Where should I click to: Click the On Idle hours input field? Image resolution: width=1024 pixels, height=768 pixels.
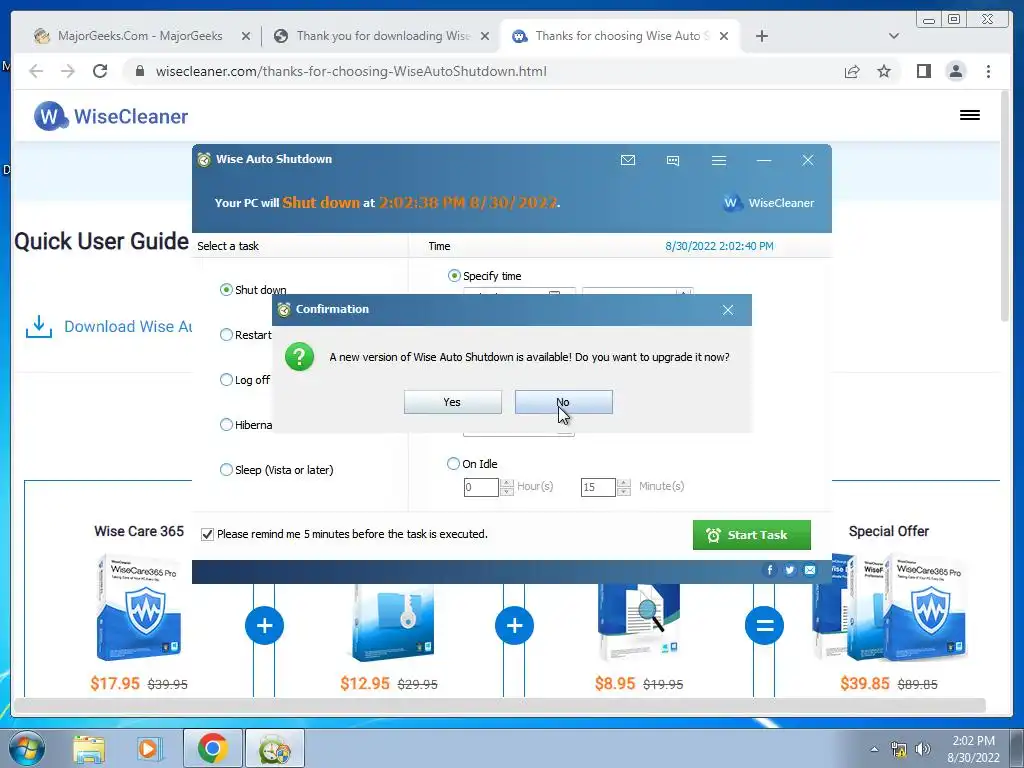tap(481, 487)
